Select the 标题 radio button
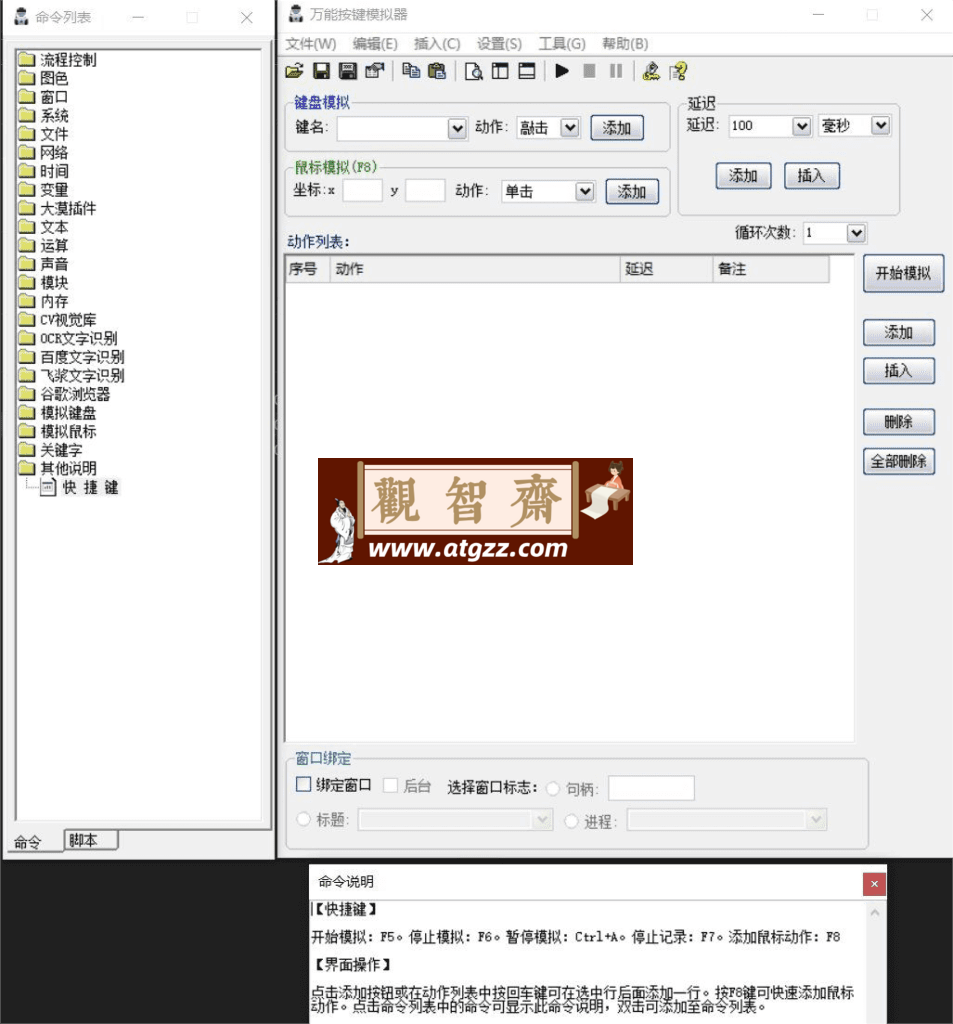Viewport: 953px width, 1024px height. pyautogui.click(x=304, y=819)
